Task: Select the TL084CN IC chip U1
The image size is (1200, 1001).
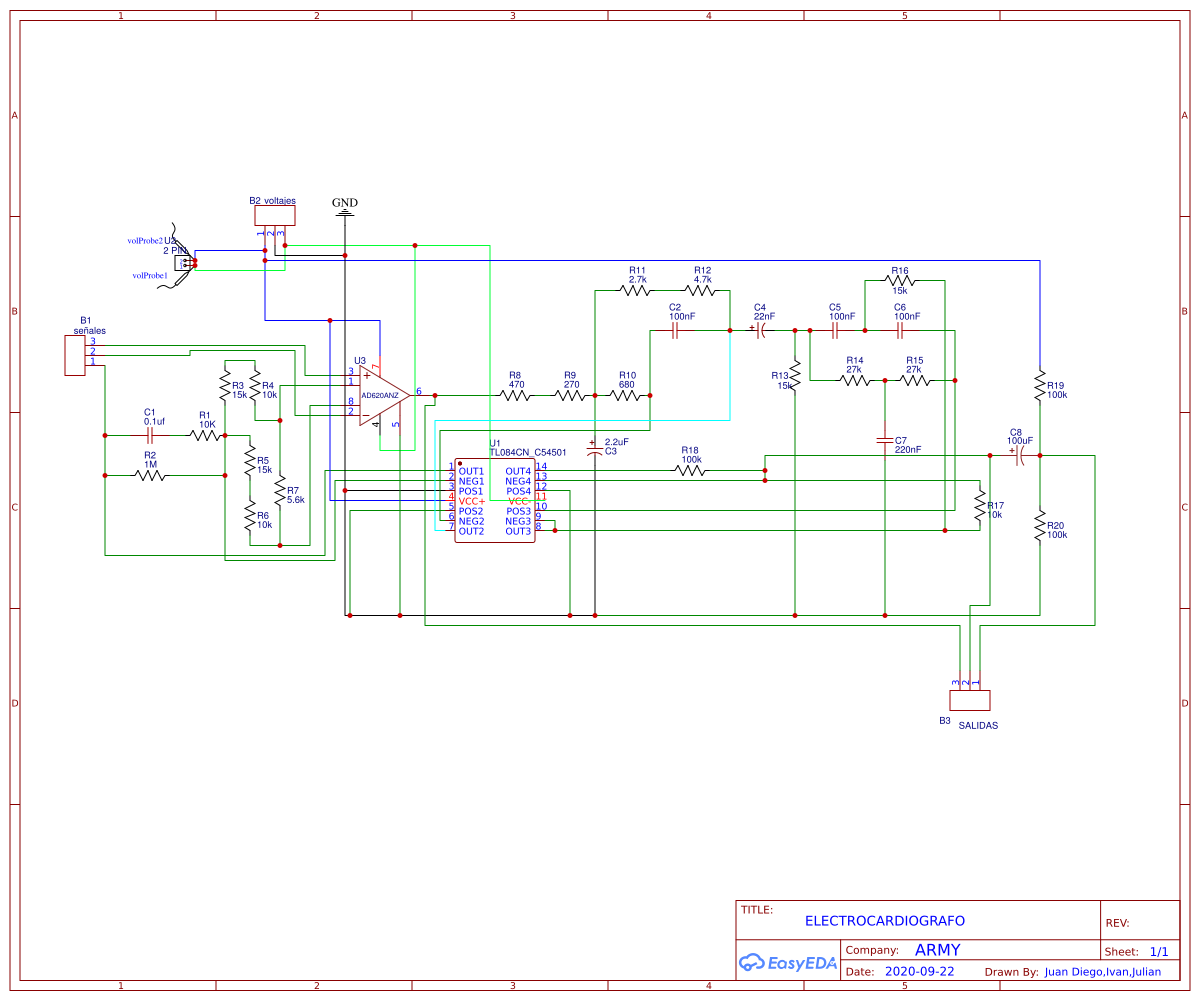Action: 494,500
